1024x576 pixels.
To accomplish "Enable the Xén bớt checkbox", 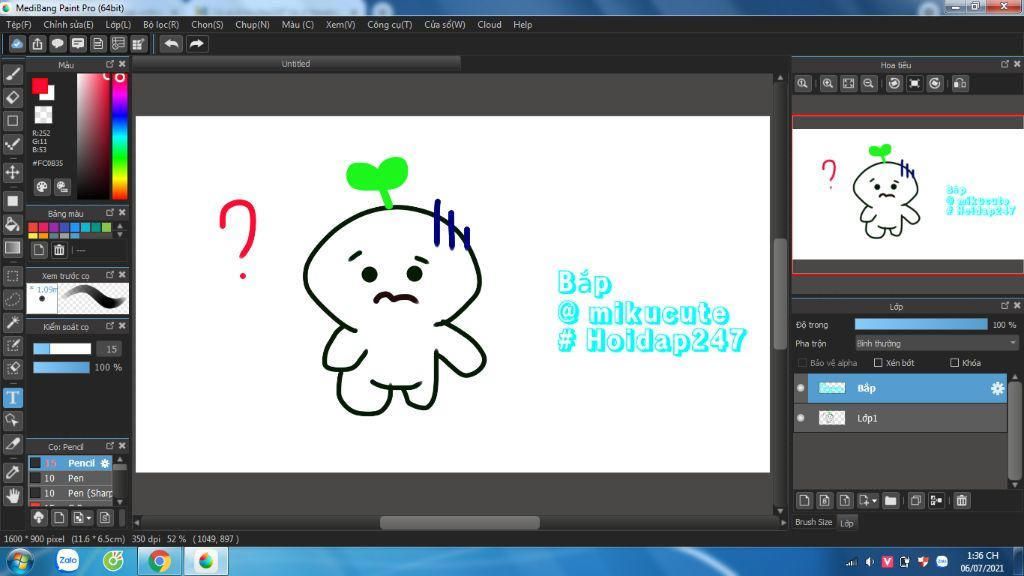I will point(878,362).
